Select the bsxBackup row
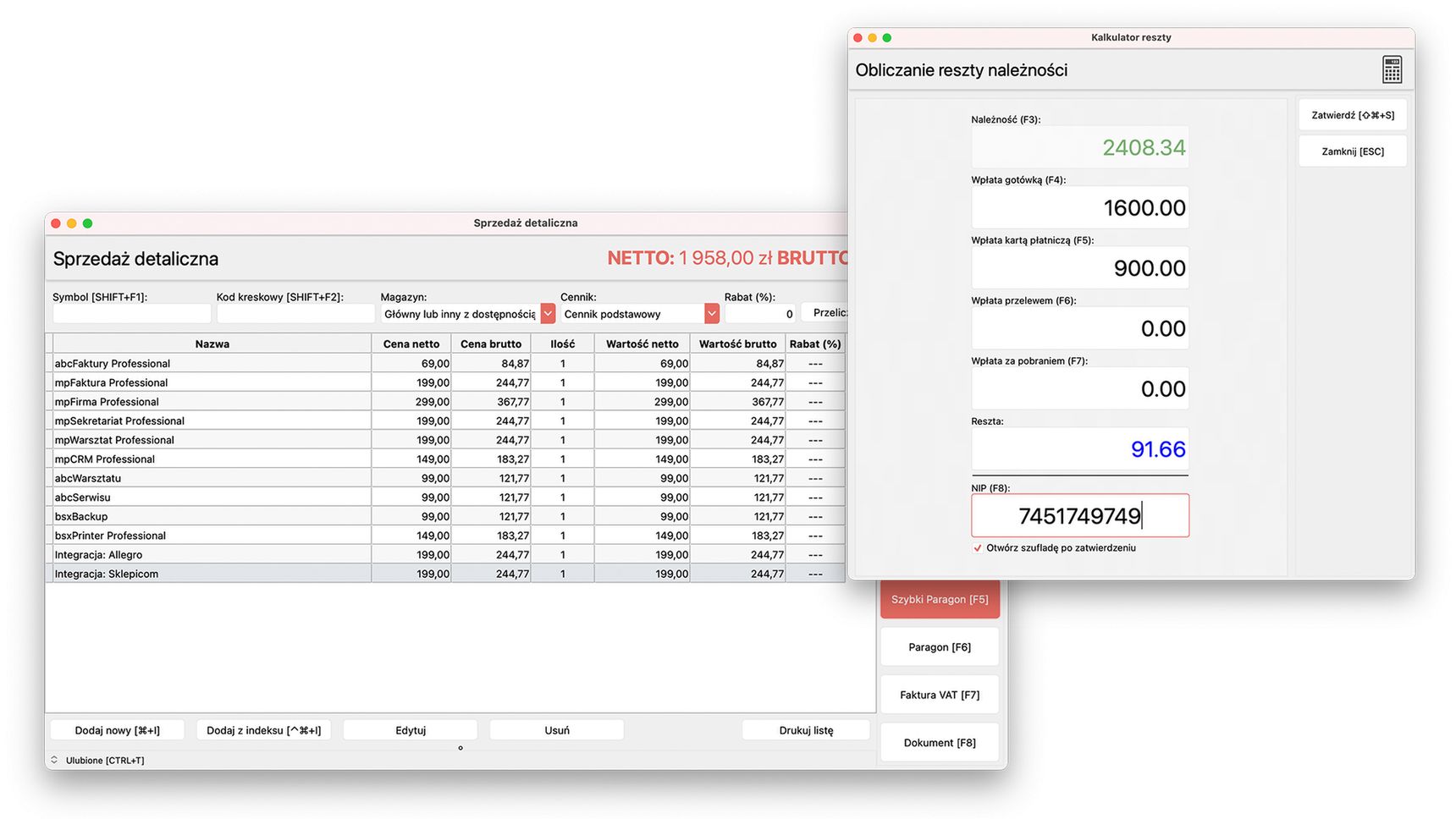The height and width of the screenshot is (819, 1456). (x=445, y=516)
